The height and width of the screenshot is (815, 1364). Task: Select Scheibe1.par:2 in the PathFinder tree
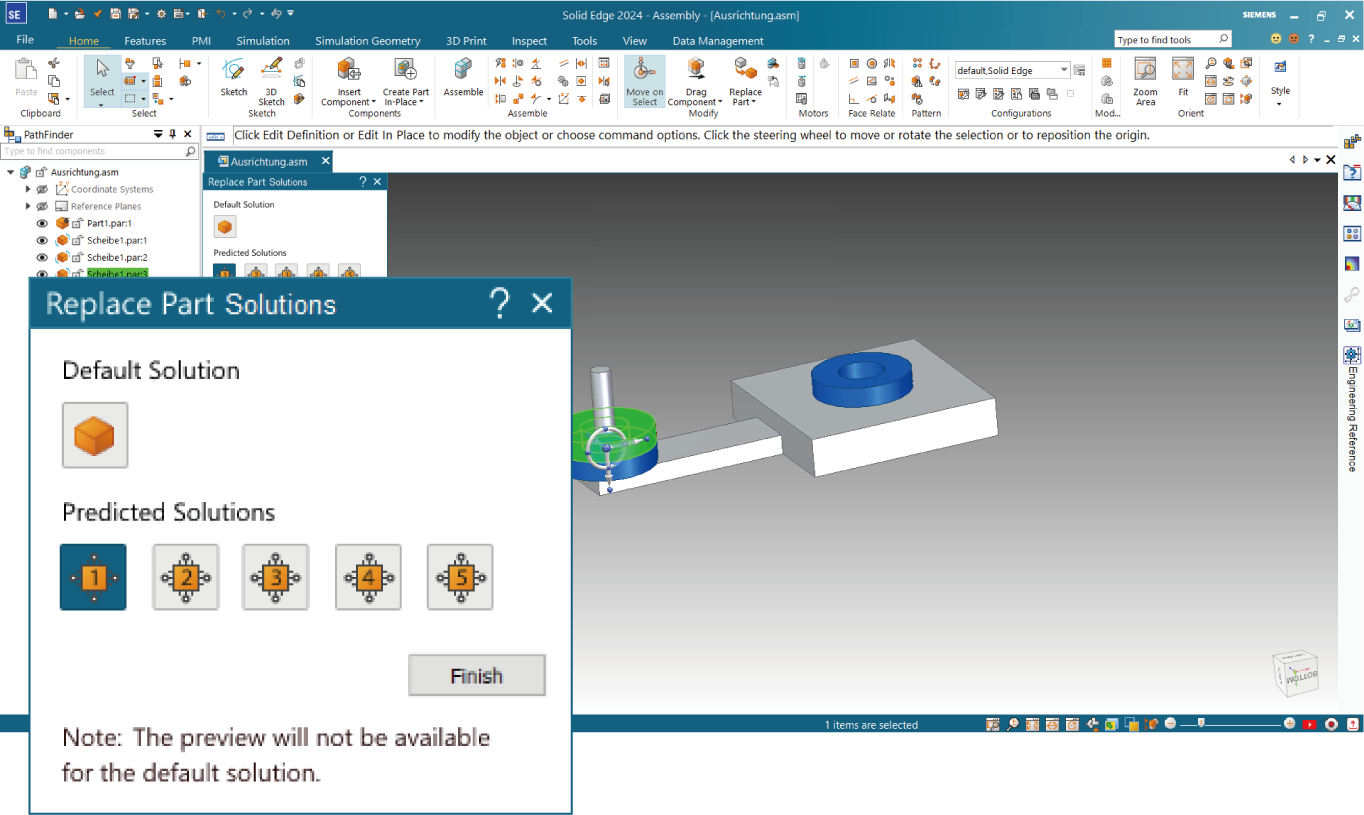pyautogui.click(x=117, y=257)
